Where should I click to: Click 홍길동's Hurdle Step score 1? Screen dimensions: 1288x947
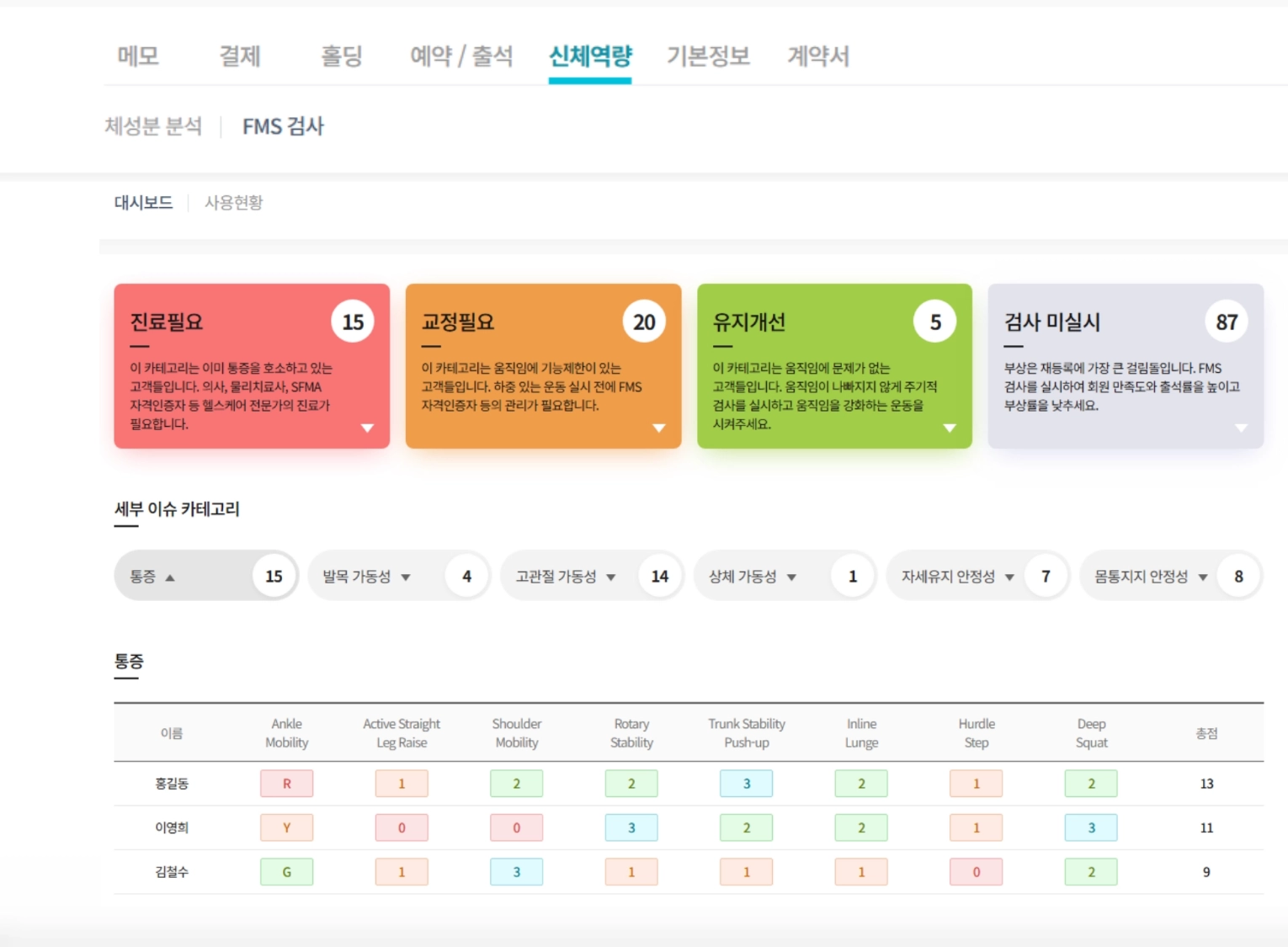pyautogui.click(x=977, y=784)
